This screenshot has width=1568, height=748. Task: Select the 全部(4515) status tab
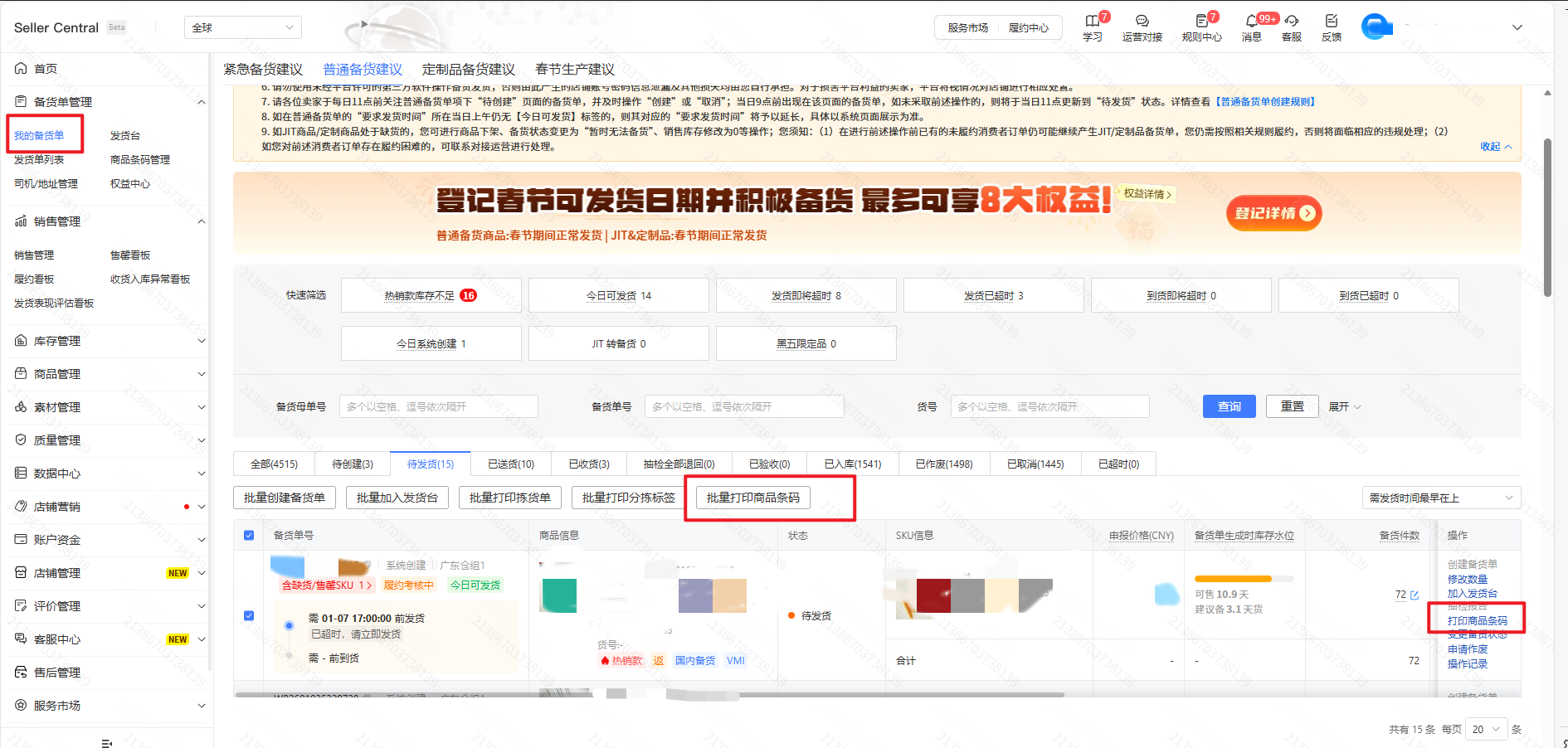coord(275,464)
